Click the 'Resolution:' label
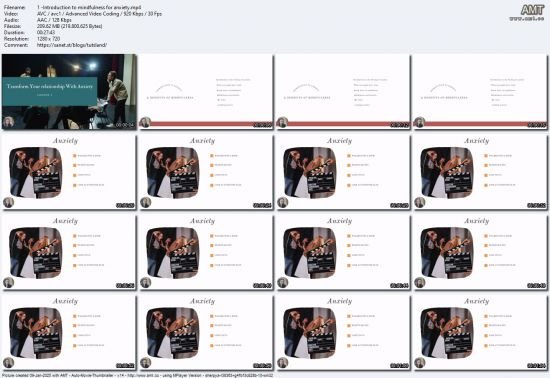This screenshot has width=550, height=378. click(x=16, y=39)
